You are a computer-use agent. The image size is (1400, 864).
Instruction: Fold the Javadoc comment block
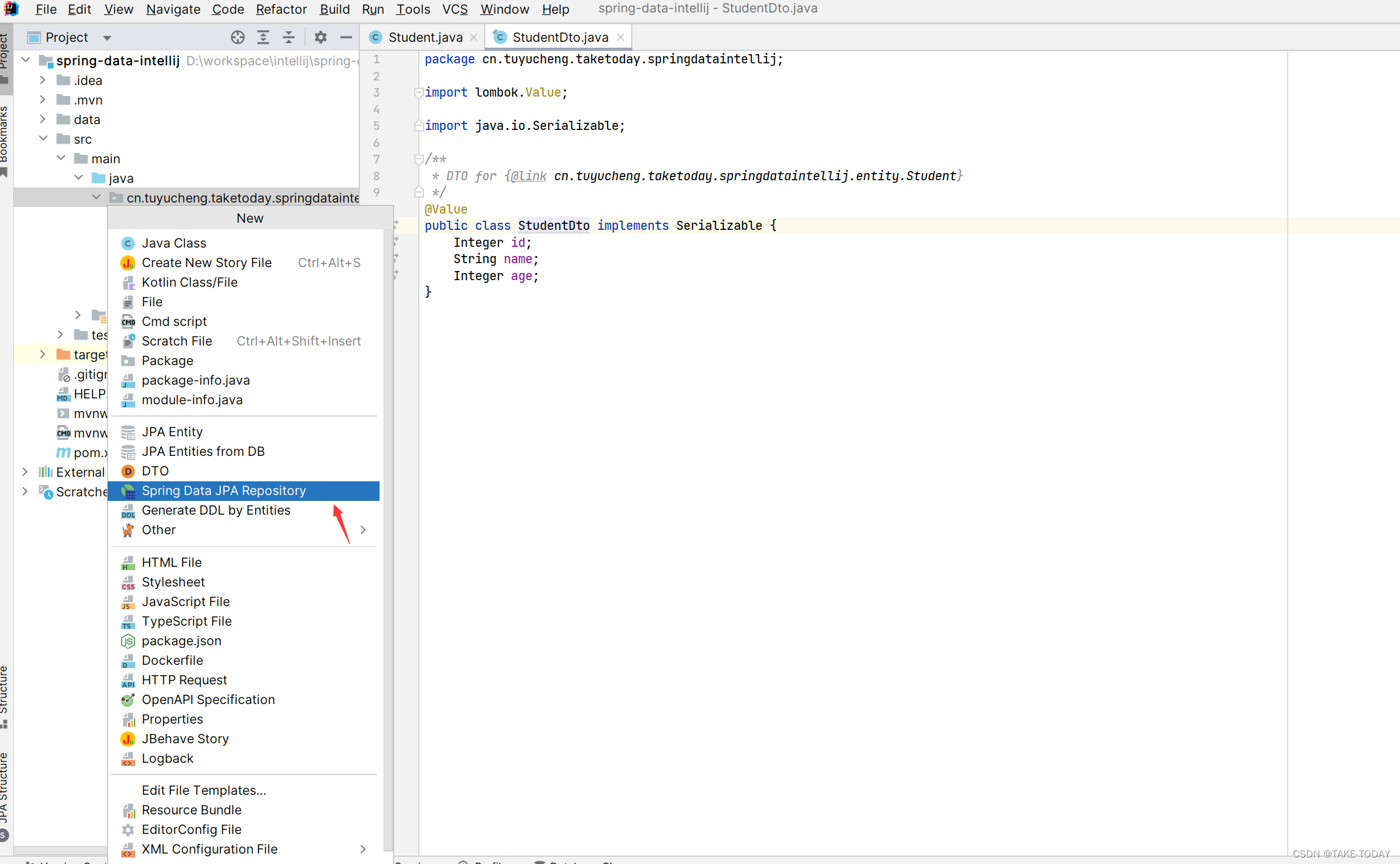[419, 159]
